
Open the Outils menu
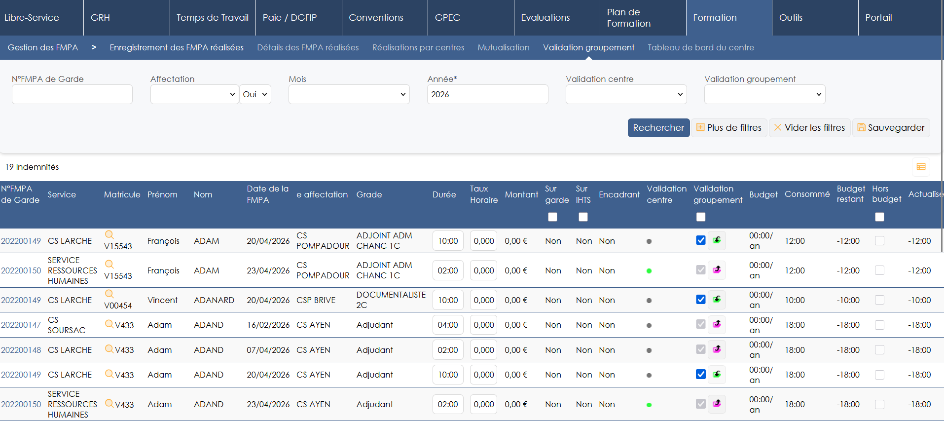pos(791,17)
